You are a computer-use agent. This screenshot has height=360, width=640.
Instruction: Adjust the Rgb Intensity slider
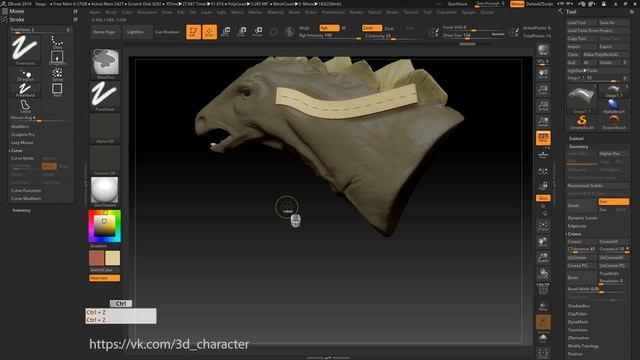330,36
